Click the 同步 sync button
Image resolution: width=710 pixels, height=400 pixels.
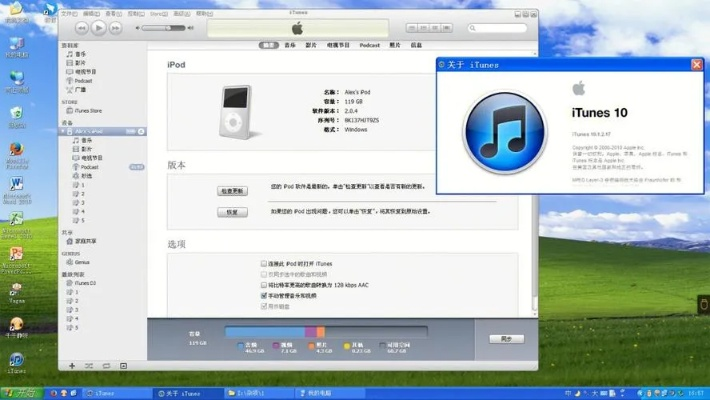coord(506,339)
